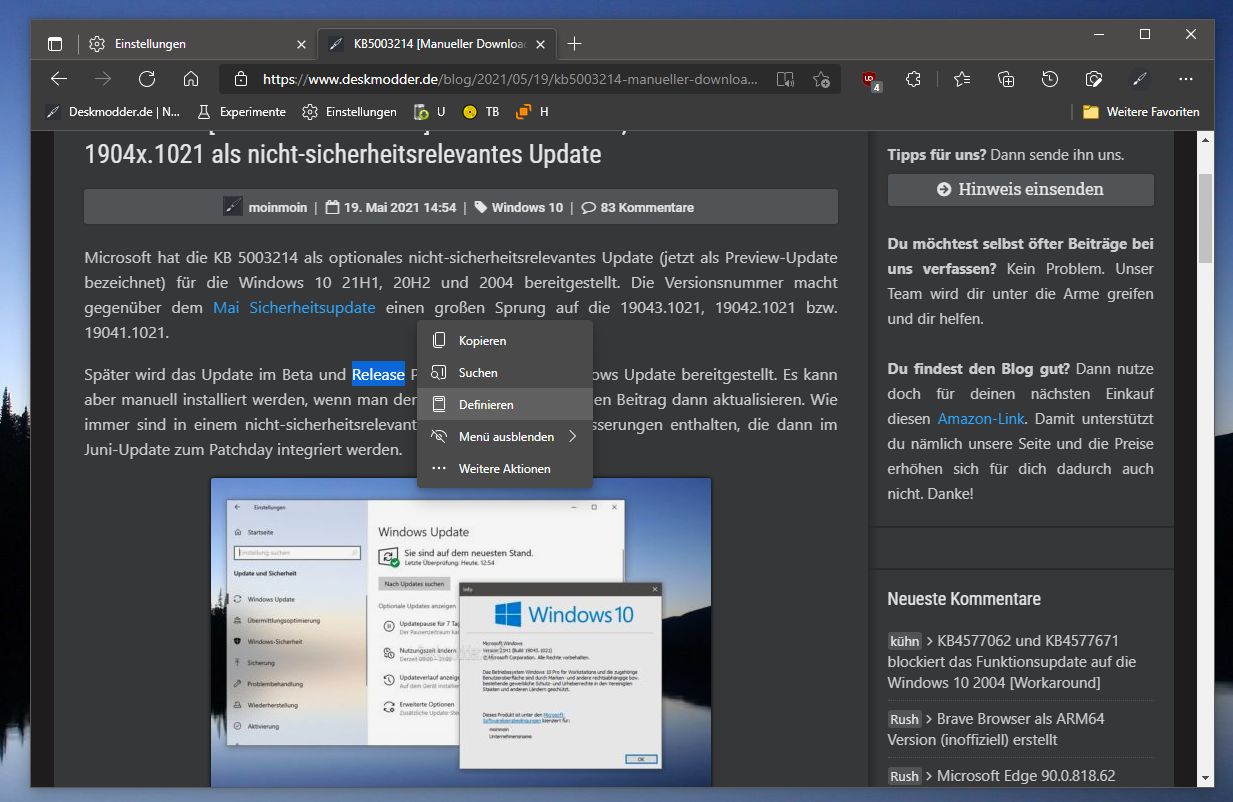Screen dimensions: 1233x802
Task: Open the Collections panel
Action: point(1006,79)
